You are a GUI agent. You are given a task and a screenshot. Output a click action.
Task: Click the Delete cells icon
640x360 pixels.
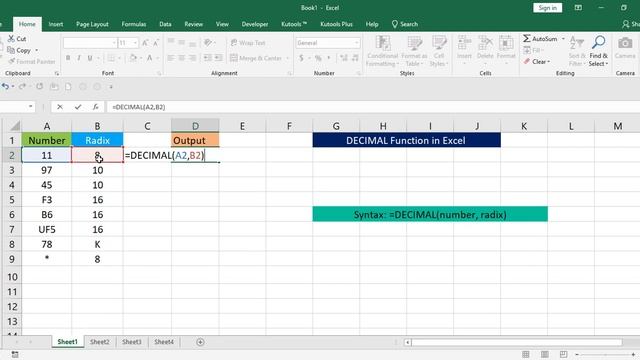click(485, 43)
